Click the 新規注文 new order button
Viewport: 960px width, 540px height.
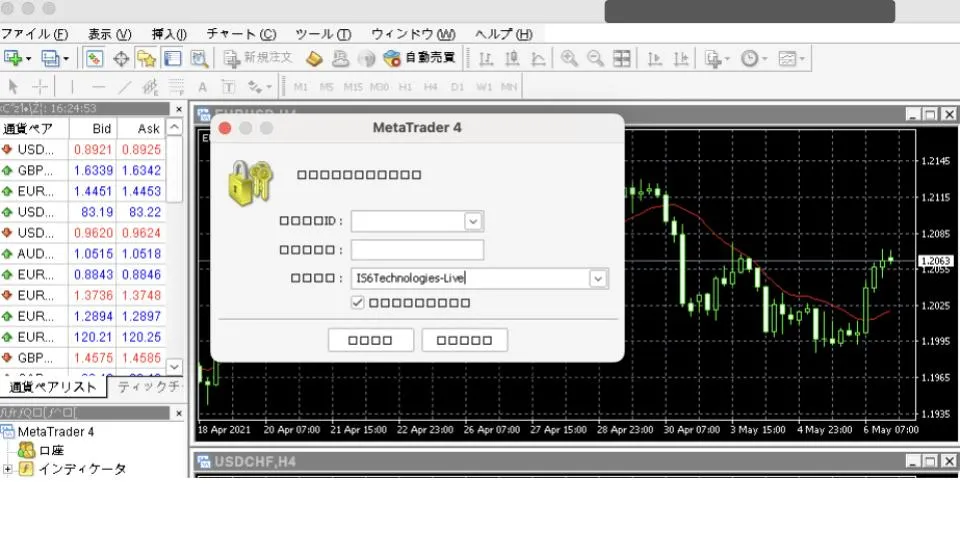click(258, 58)
